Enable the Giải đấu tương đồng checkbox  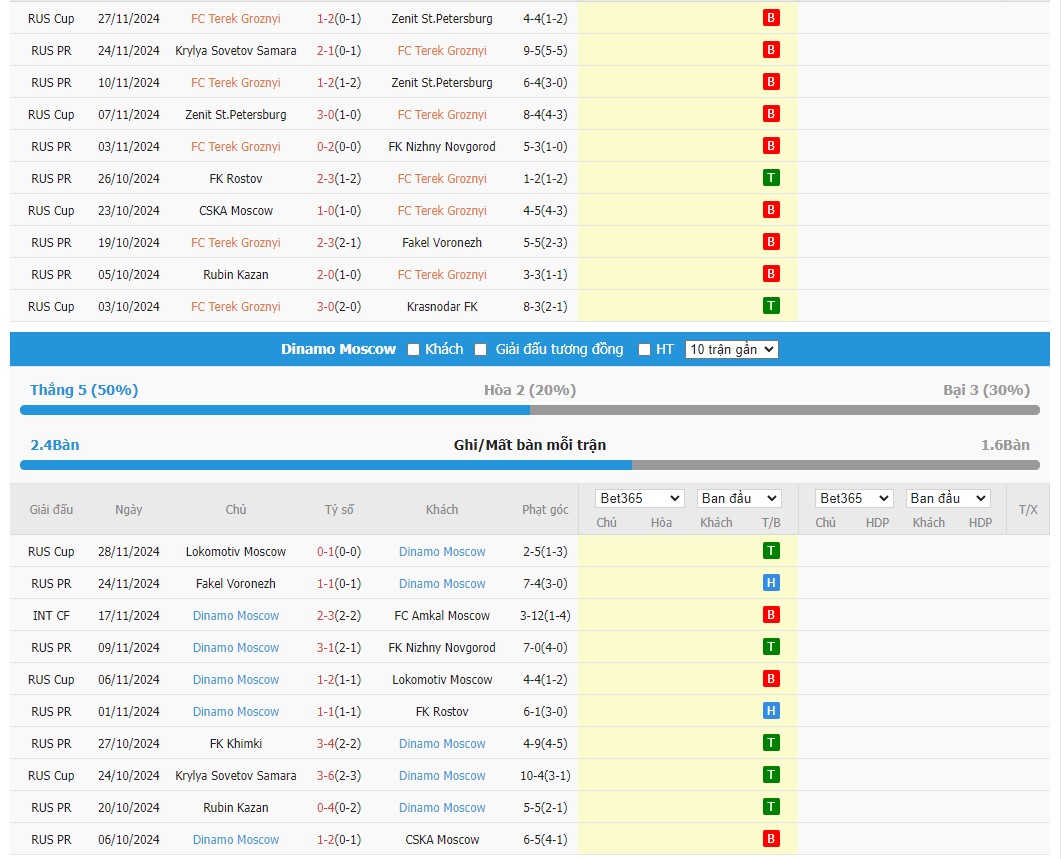click(x=480, y=349)
